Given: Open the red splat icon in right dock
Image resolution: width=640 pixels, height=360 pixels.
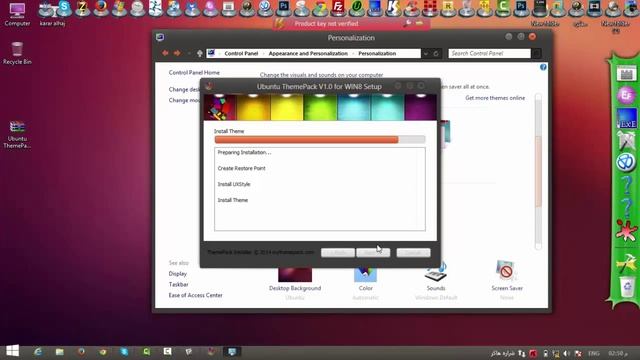Looking at the screenshot, I should coord(626,230).
